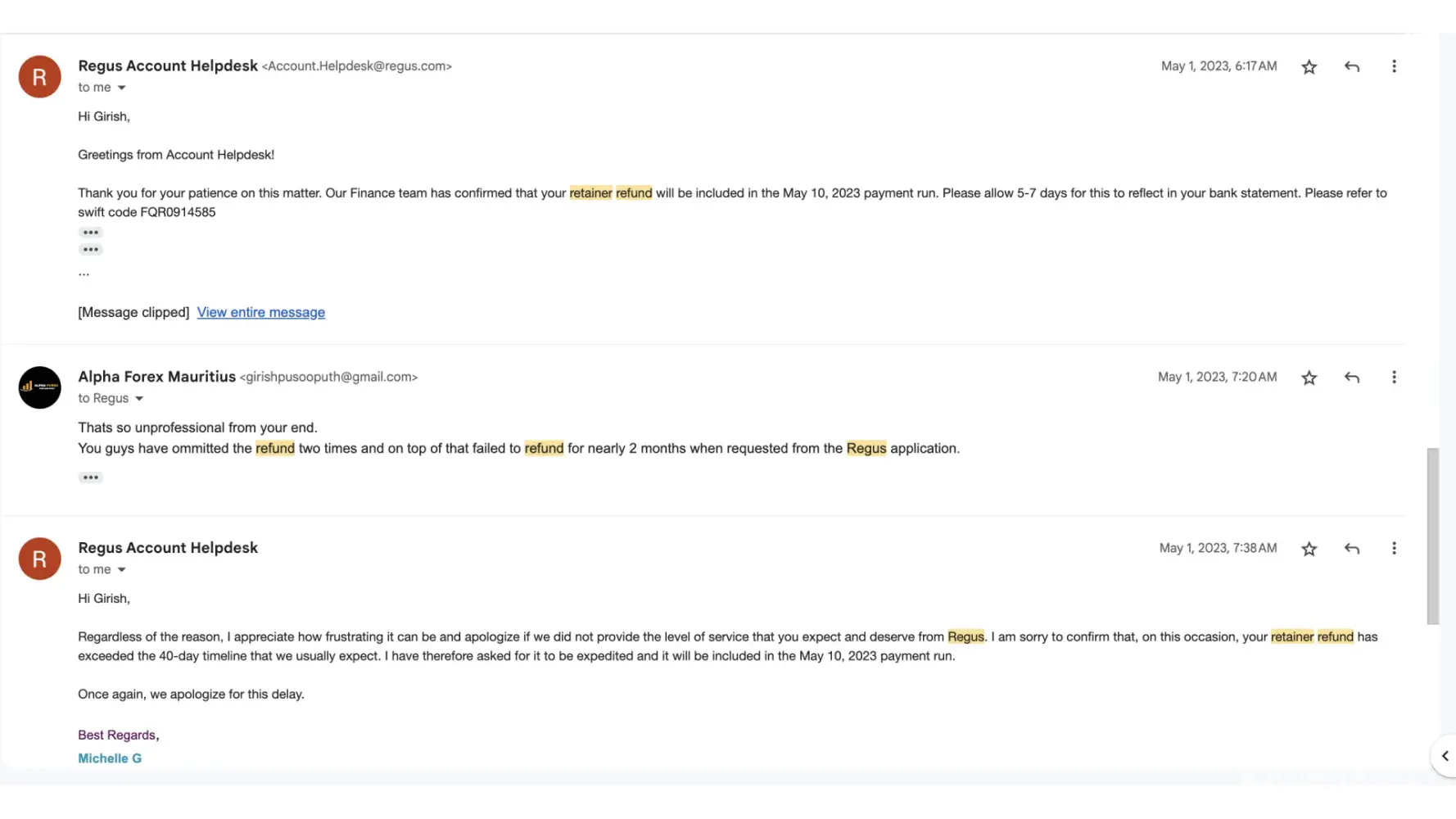Image resolution: width=1456 pixels, height=819 pixels.
Task: Open the View entire message link
Action: 260,312
